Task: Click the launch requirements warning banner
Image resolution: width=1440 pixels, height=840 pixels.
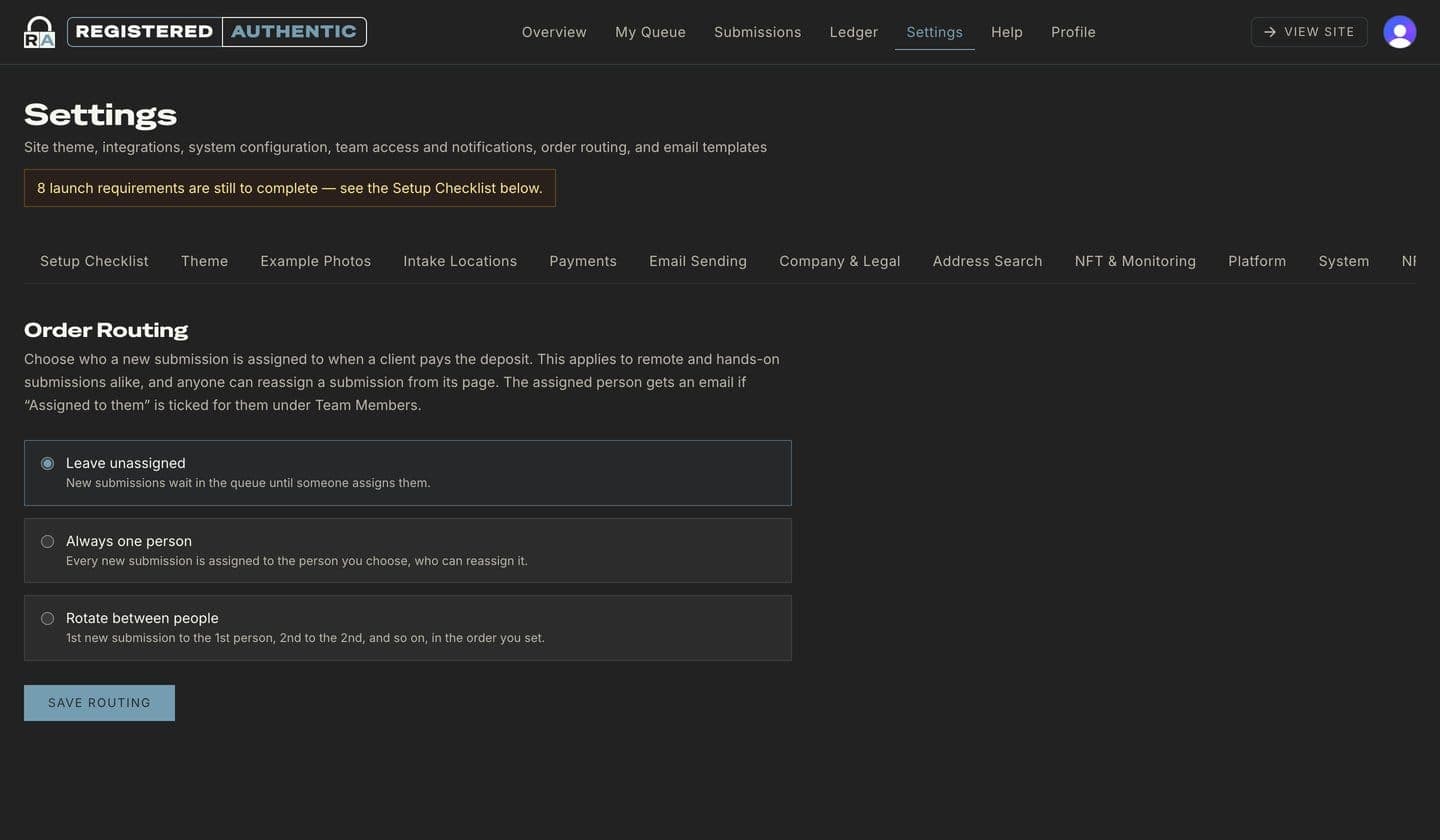Action: [290, 188]
